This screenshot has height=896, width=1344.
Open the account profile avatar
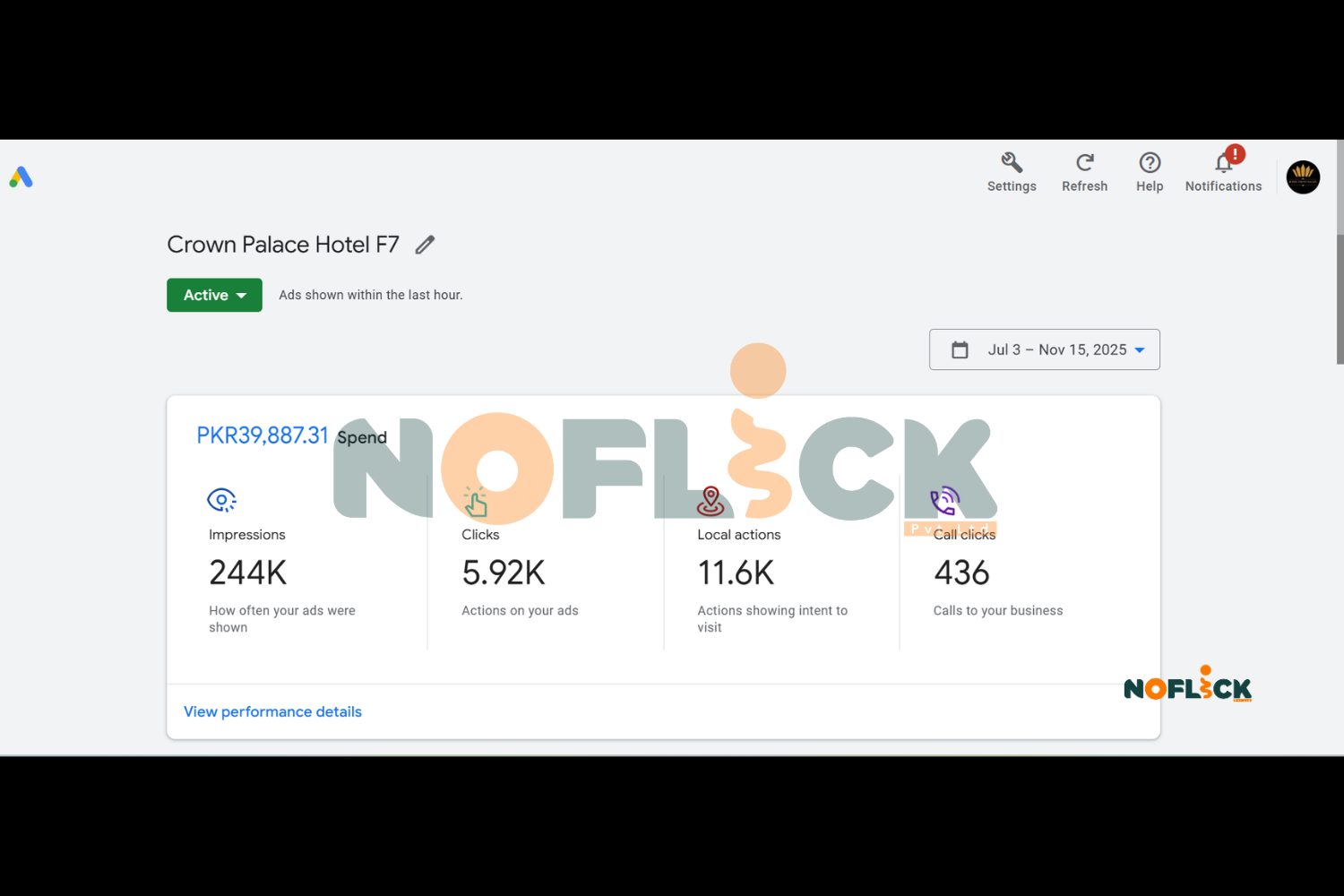pyautogui.click(x=1303, y=177)
